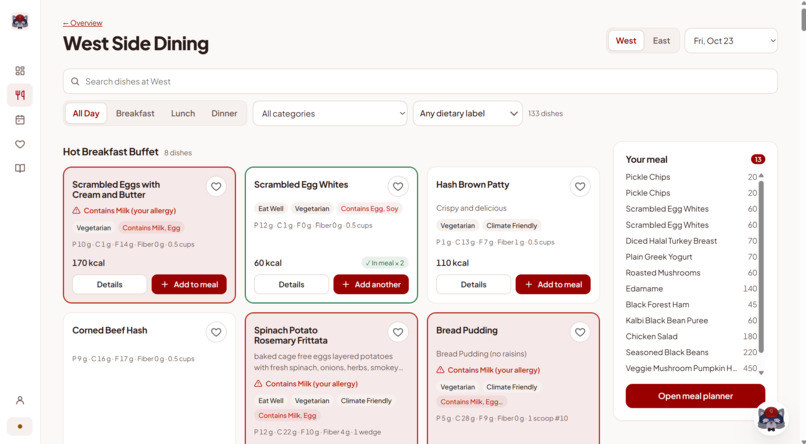Open the calendar icon in sidebar

(20, 120)
